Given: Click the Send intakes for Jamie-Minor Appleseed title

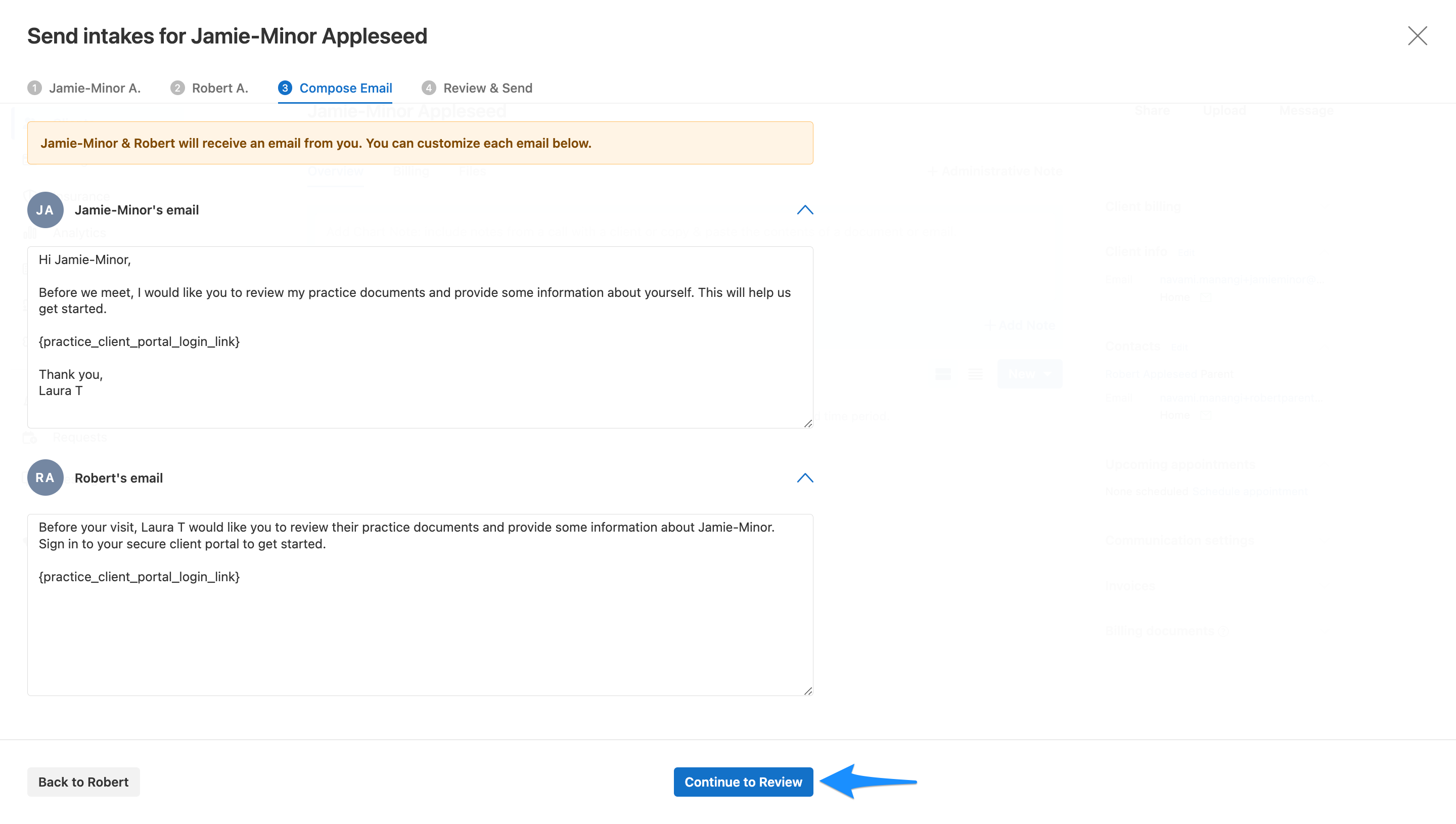Looking at the screenshot, I should point(227,35).
